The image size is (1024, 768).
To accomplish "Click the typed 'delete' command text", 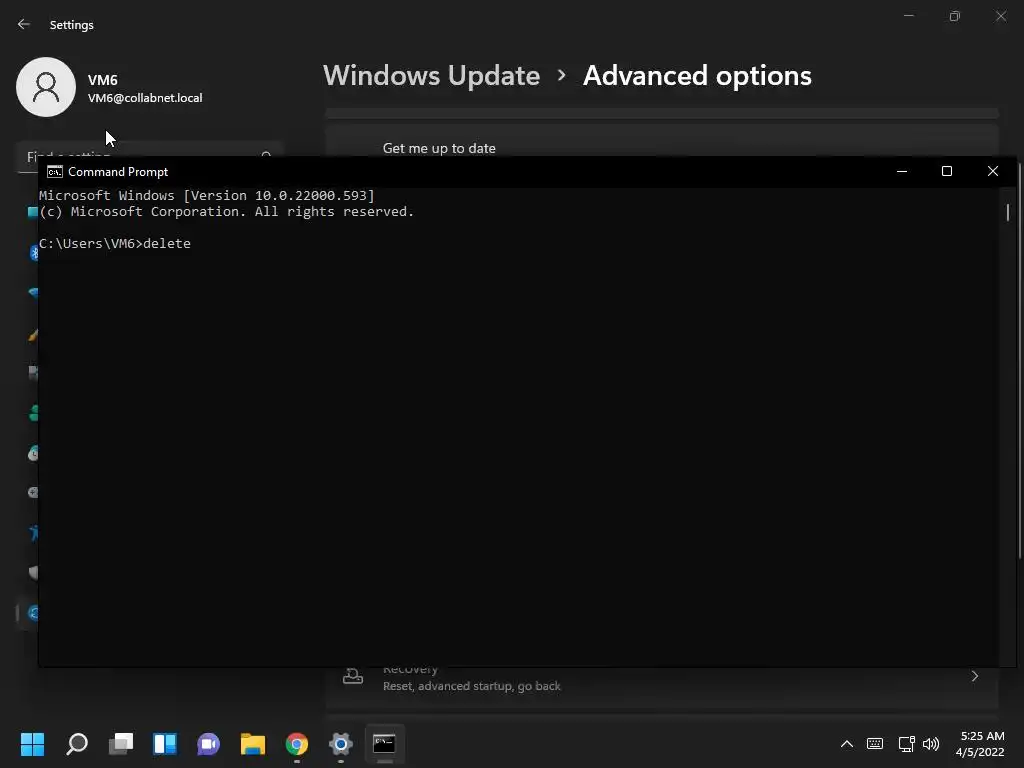I will click(167, 244).
